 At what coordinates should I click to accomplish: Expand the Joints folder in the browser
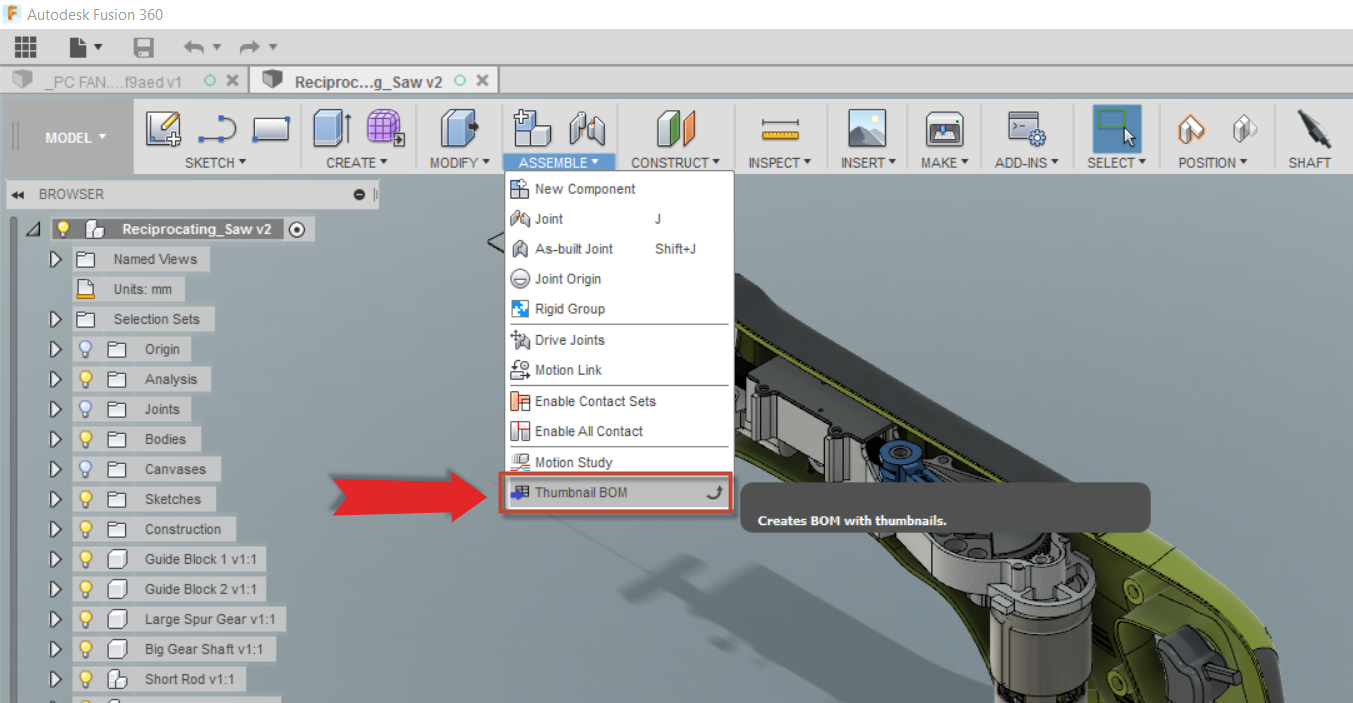57,408
